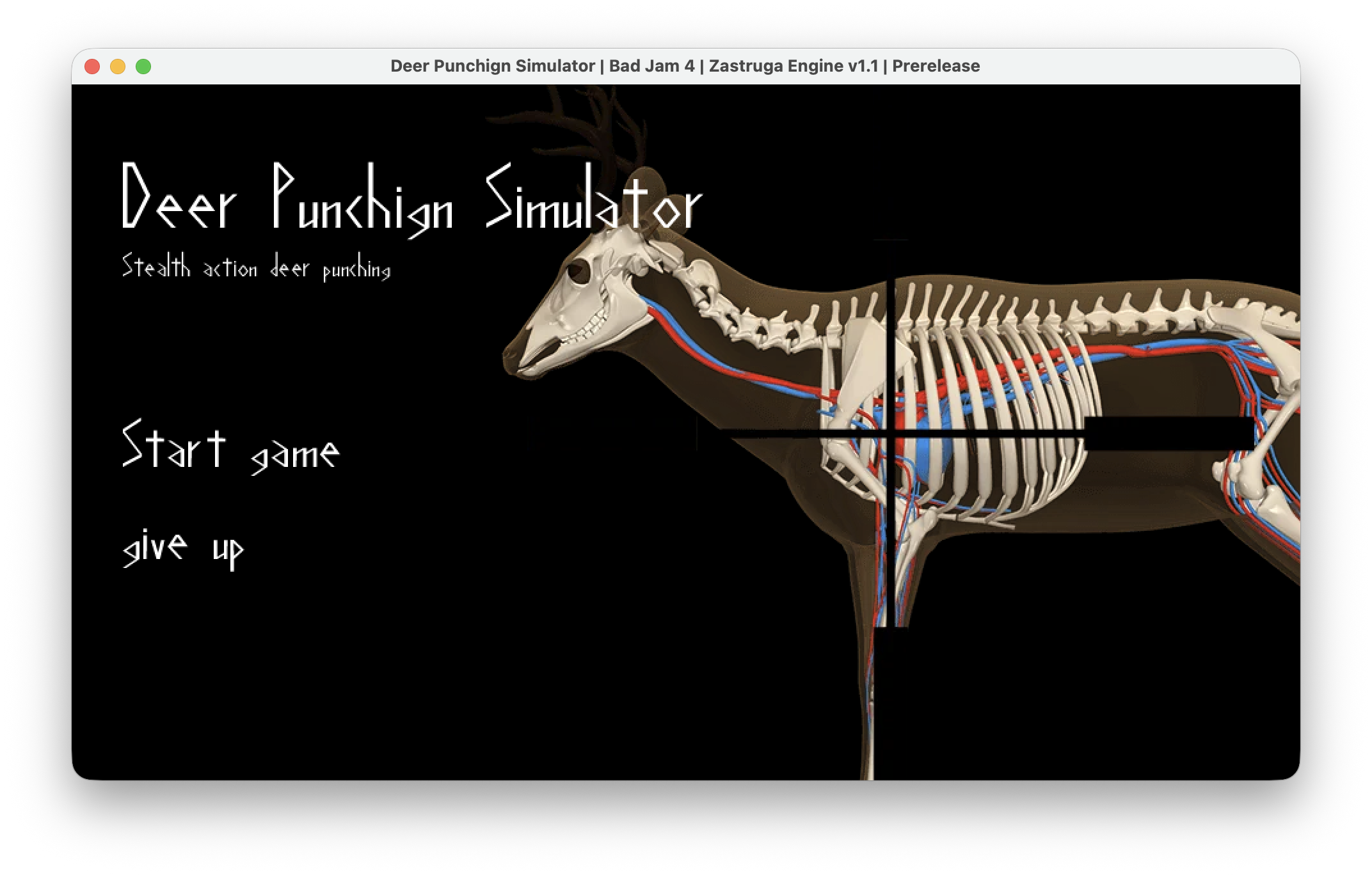Select the give up menu option
This screenshot has height=875, width=1372.
(x=183, y=548)
